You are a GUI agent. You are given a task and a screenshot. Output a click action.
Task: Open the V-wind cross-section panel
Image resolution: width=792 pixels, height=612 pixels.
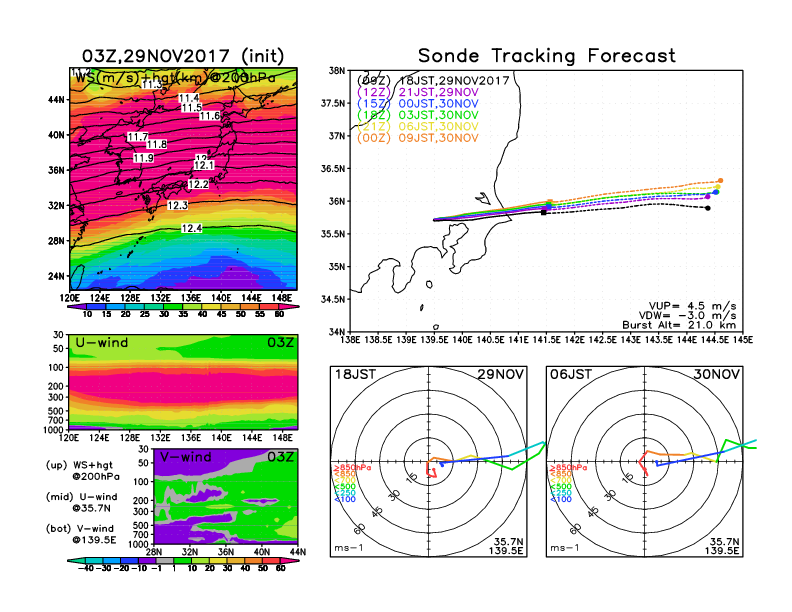[225, 496]
